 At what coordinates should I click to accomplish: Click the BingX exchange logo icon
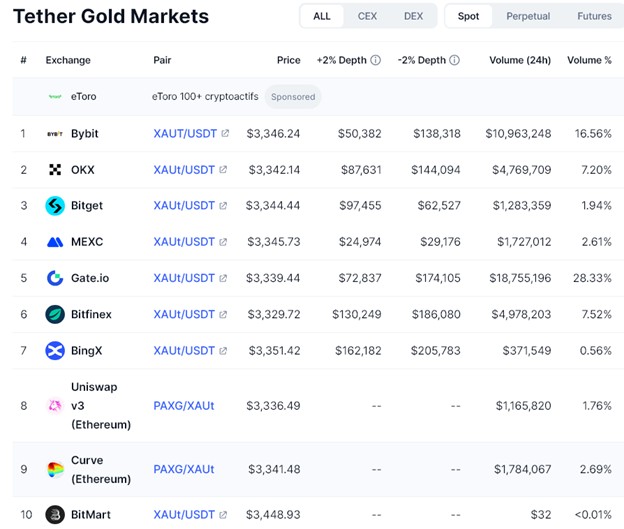56,350
